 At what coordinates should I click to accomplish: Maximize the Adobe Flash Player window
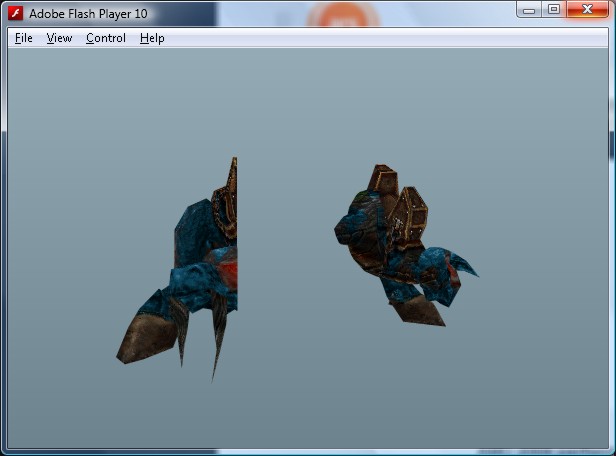[554, 9]
